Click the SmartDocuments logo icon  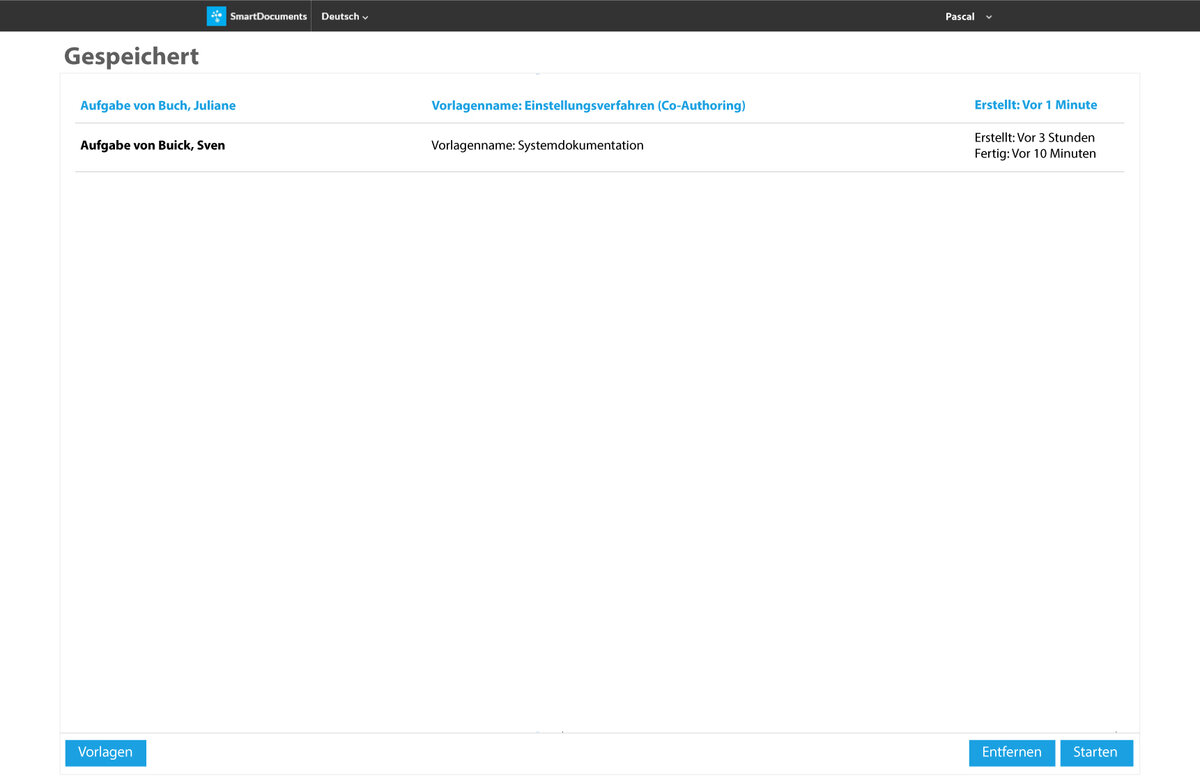(216, 16)
